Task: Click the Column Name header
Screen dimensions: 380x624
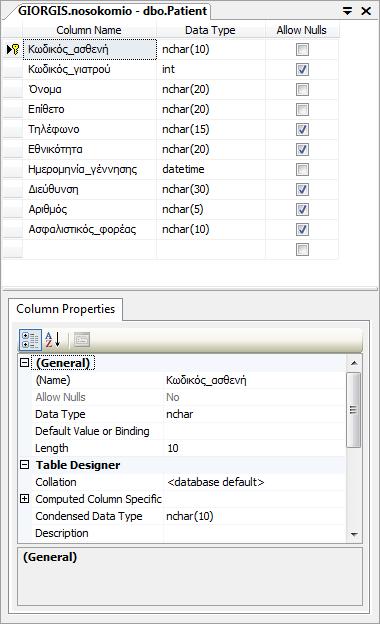Action: pos(89,30)
